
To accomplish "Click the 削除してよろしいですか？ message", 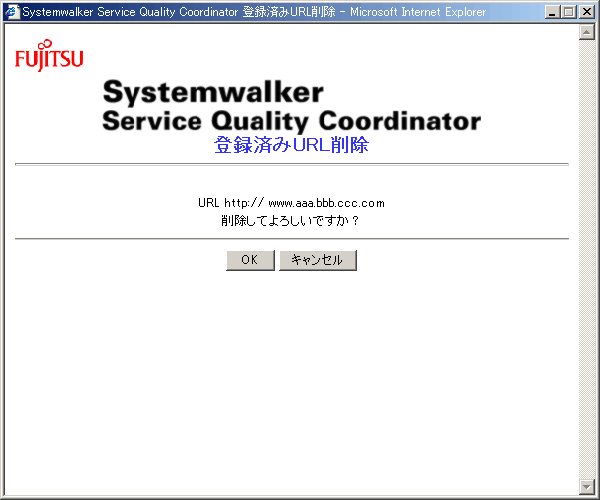I will point(290,221).
